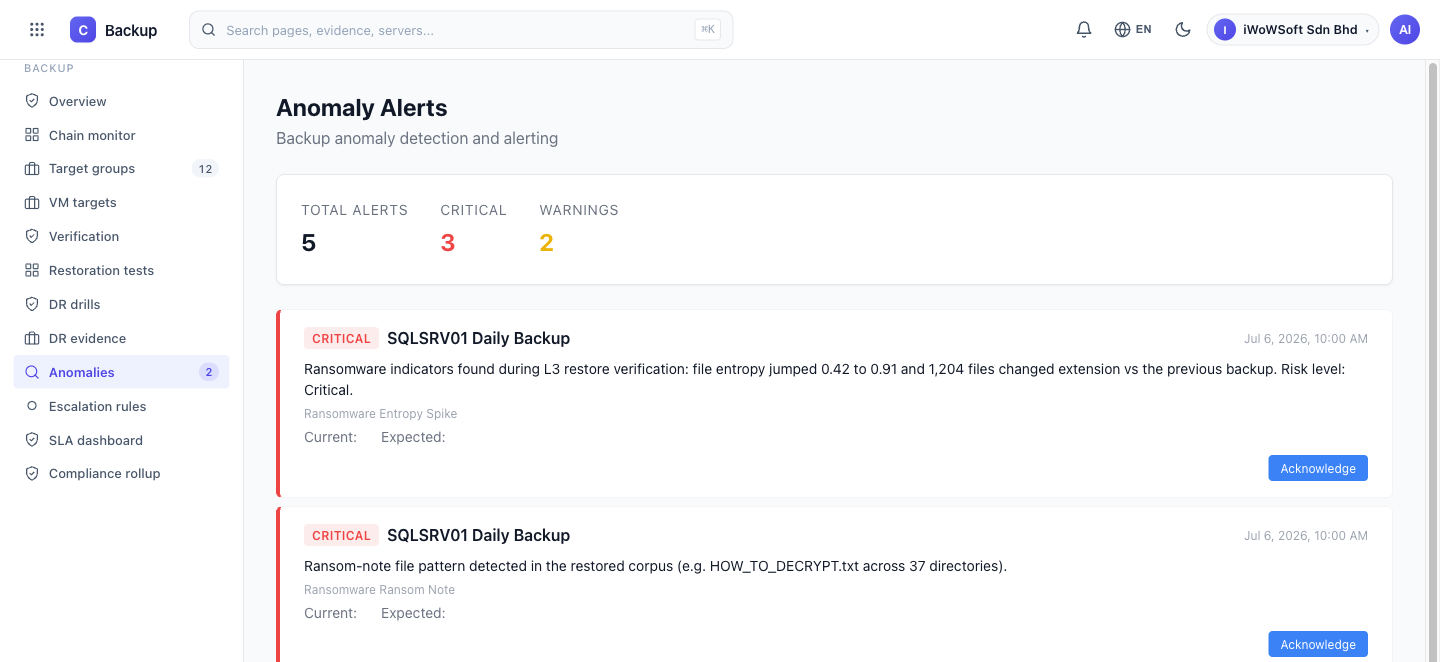The image size is (1440, 662).
Task: Click the Total Alerts value 5
Action: pyautogui.click(x=309, y=243)
